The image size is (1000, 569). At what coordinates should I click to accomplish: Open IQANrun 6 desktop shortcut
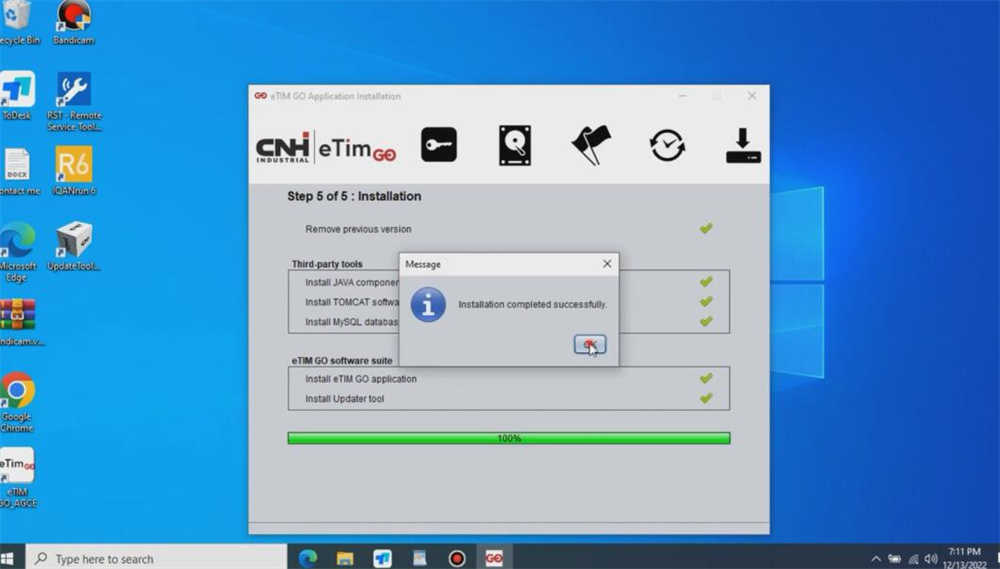74,171
